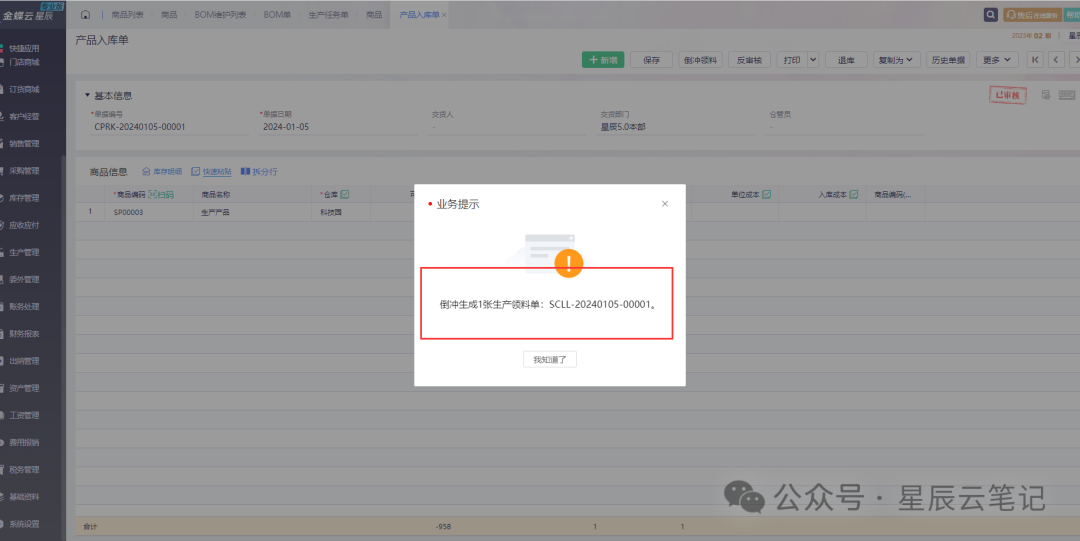
Task: Click the search magnifier icon at top
Action: tap(991, 15)
